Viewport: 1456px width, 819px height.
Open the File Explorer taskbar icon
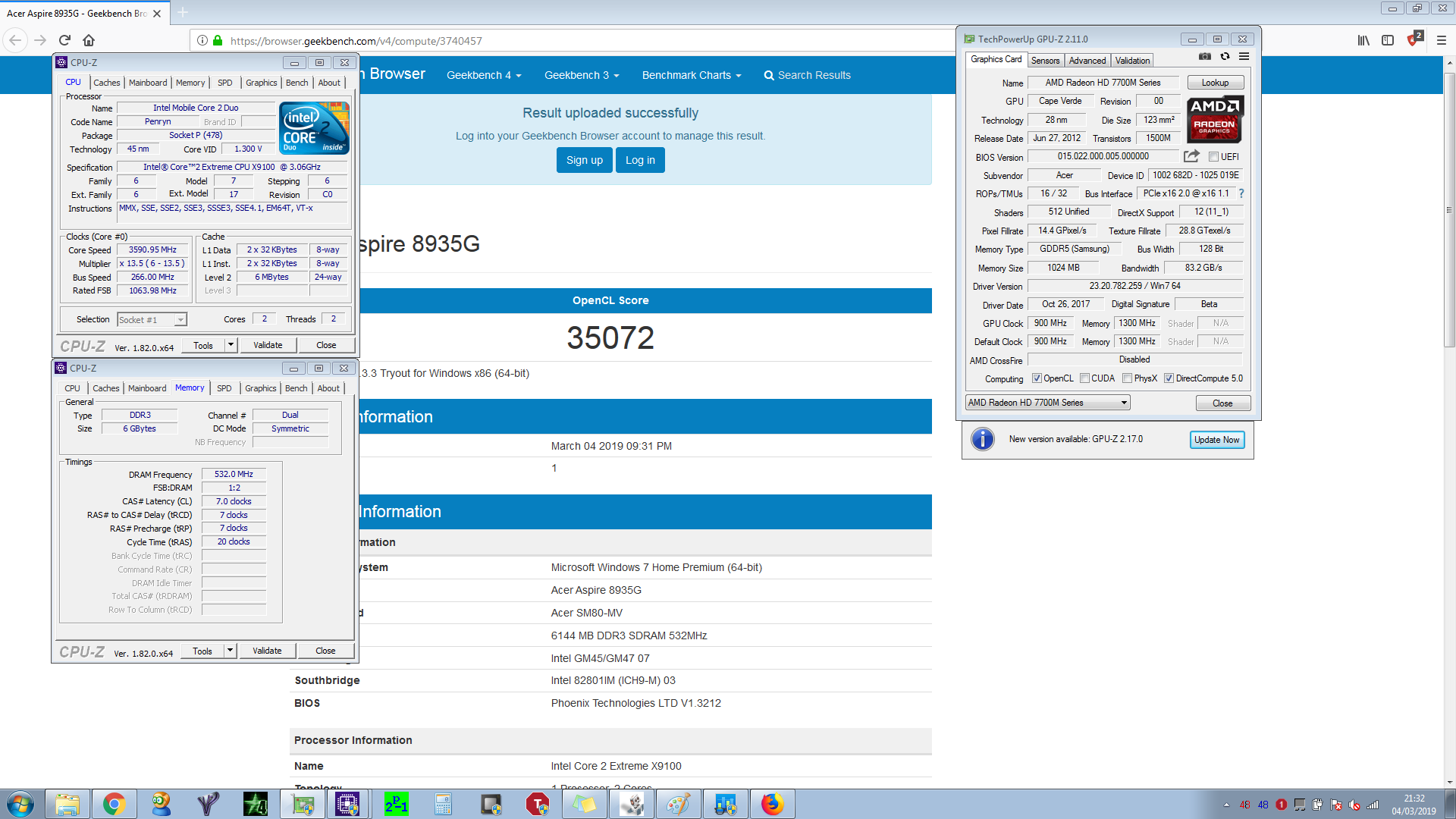[67, 804]
